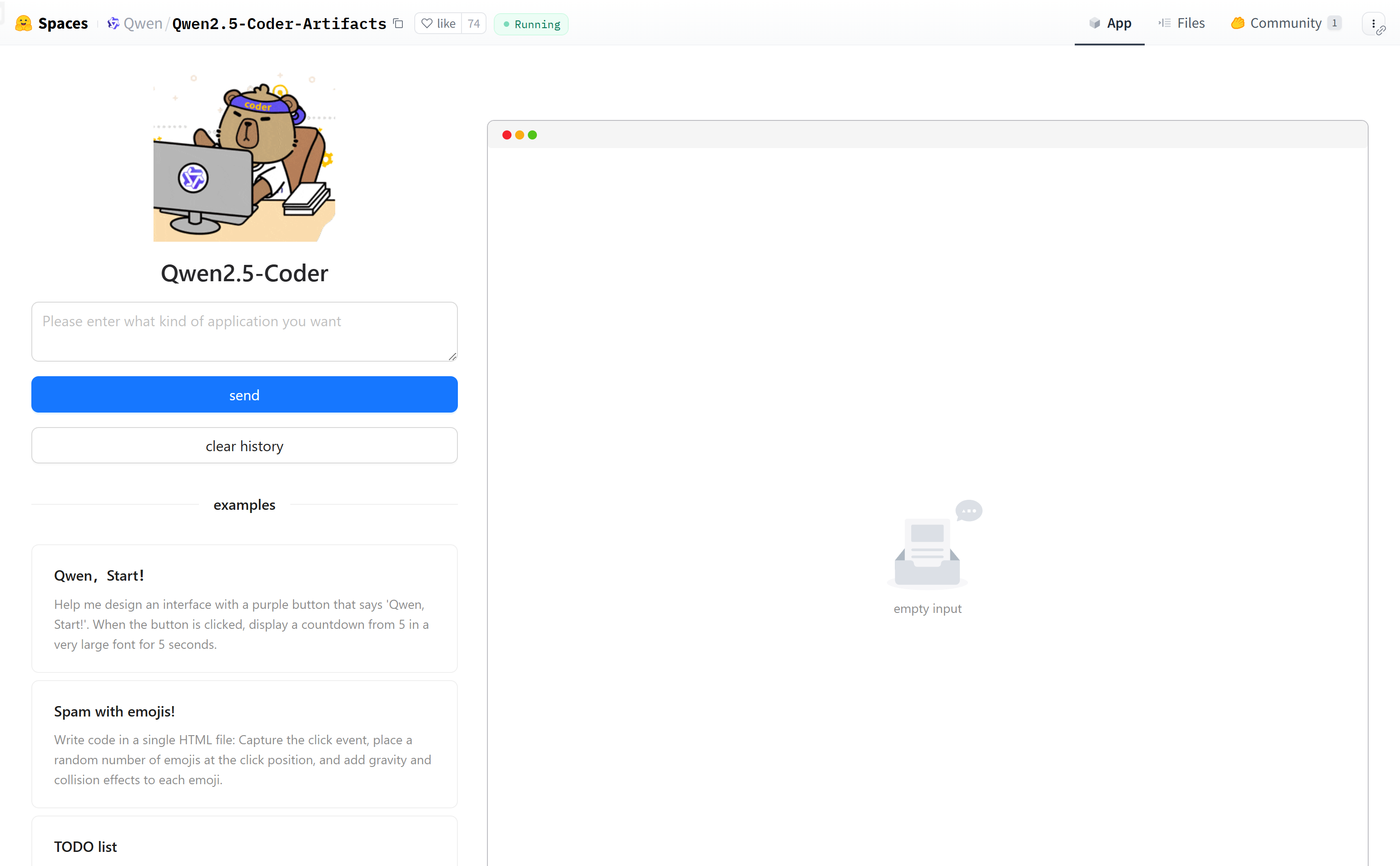This screenshot has width=1400, height=866.
Task: Click the Qwen coder bear mascot image
Action: [244, 158]
